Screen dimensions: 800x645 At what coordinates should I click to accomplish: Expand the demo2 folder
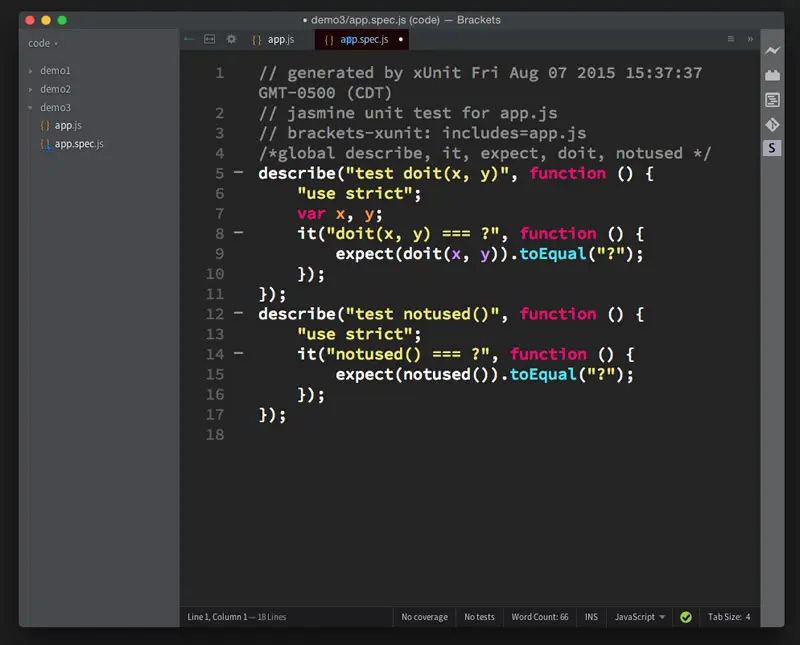point(31,89)
